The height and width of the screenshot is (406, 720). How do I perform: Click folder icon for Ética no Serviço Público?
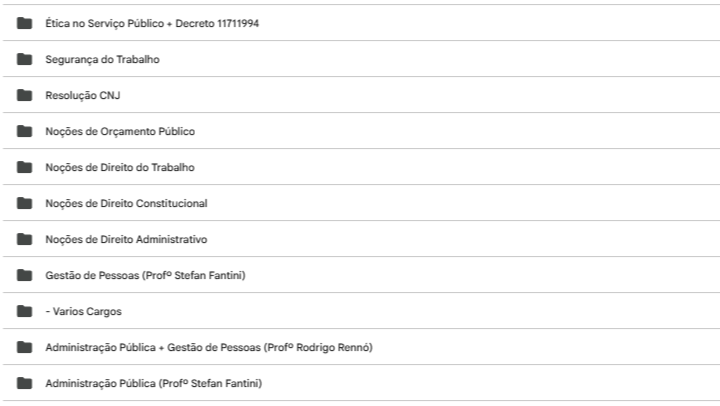click(24, 23)
